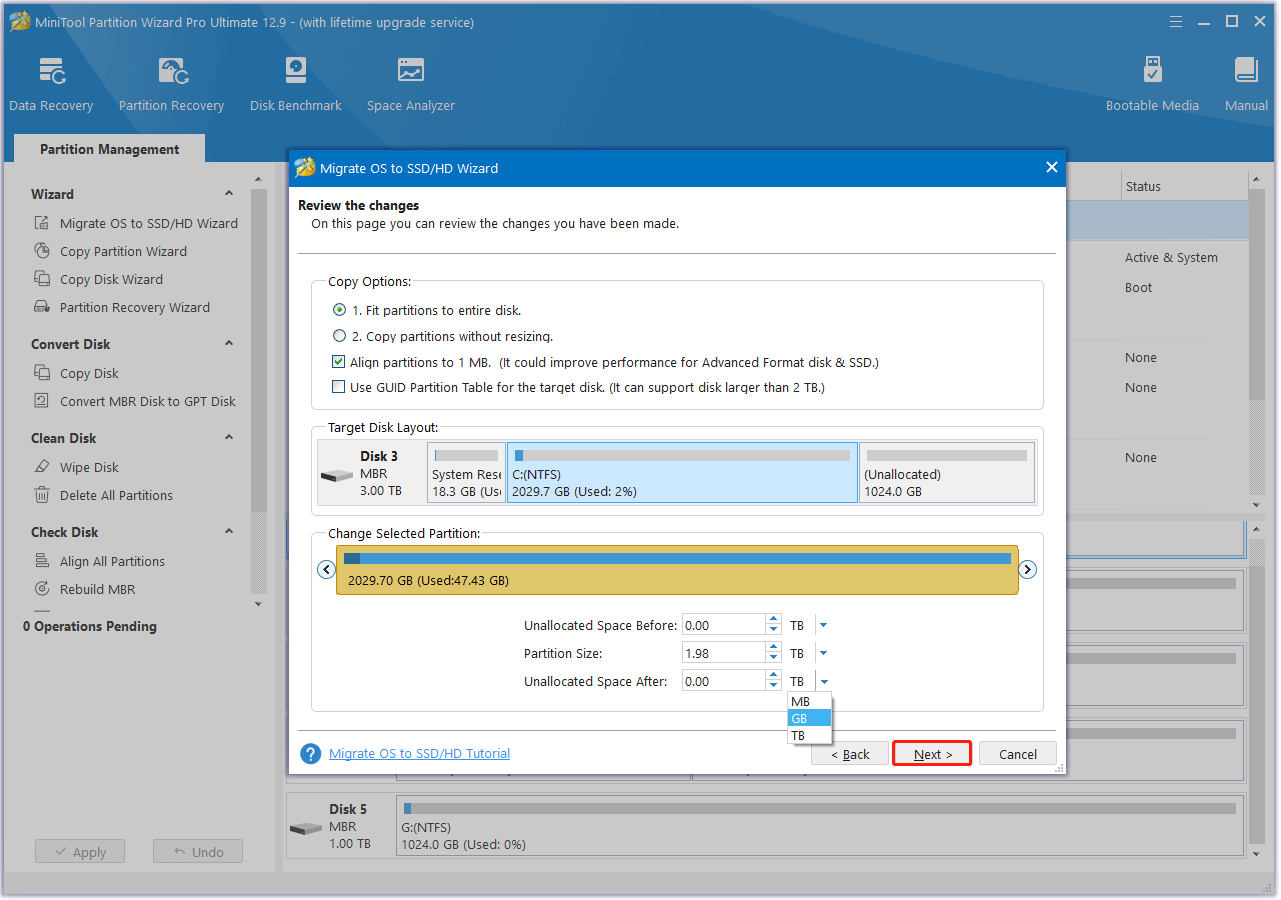Screen dimensions: 1281x900
Task: Cancel the migrate wizard
Action: (1018, 754)
